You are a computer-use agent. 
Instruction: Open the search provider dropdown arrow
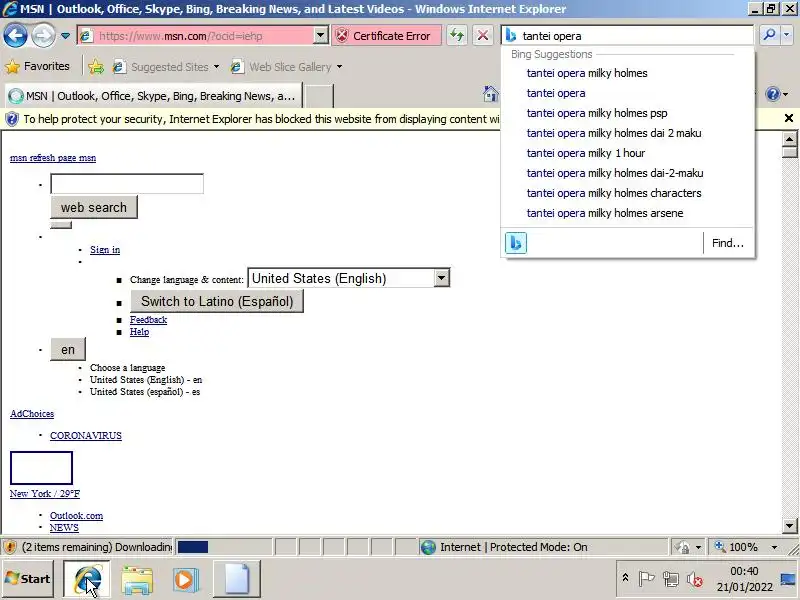[x=786, y=35]
